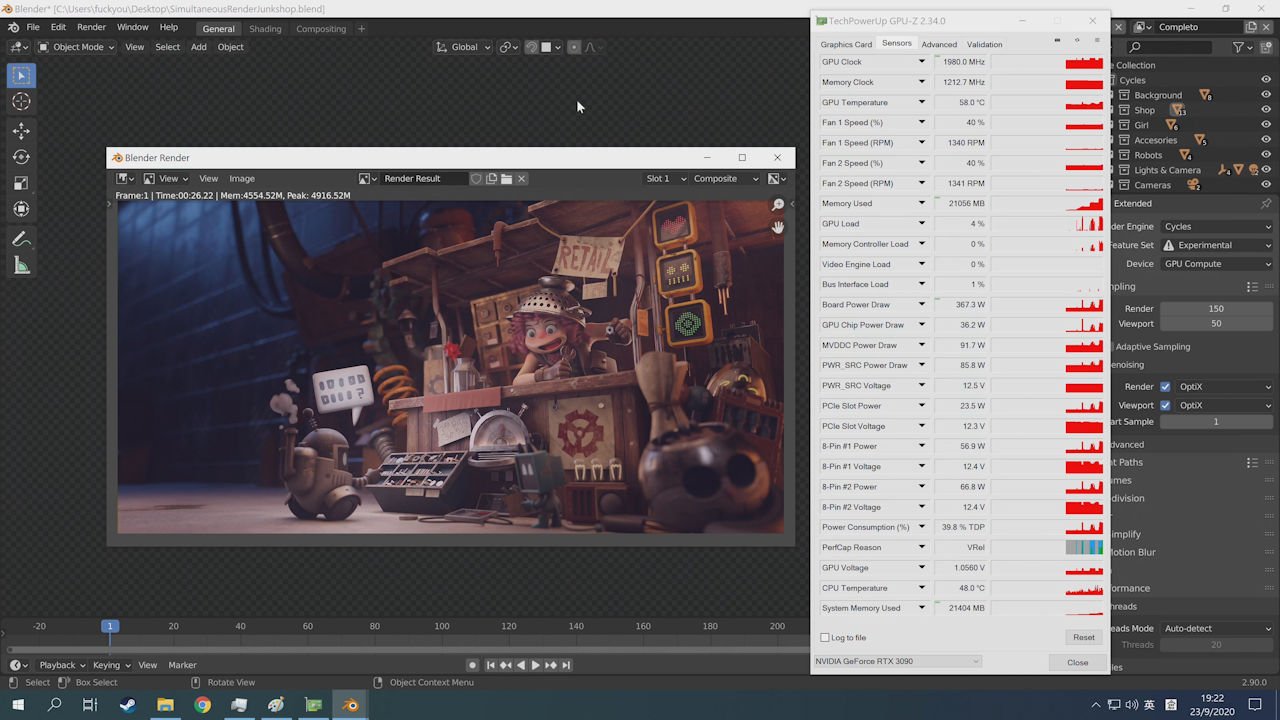Hide the Cameras collection in outliner
1280x720 pixels.
coord(1266,185)
